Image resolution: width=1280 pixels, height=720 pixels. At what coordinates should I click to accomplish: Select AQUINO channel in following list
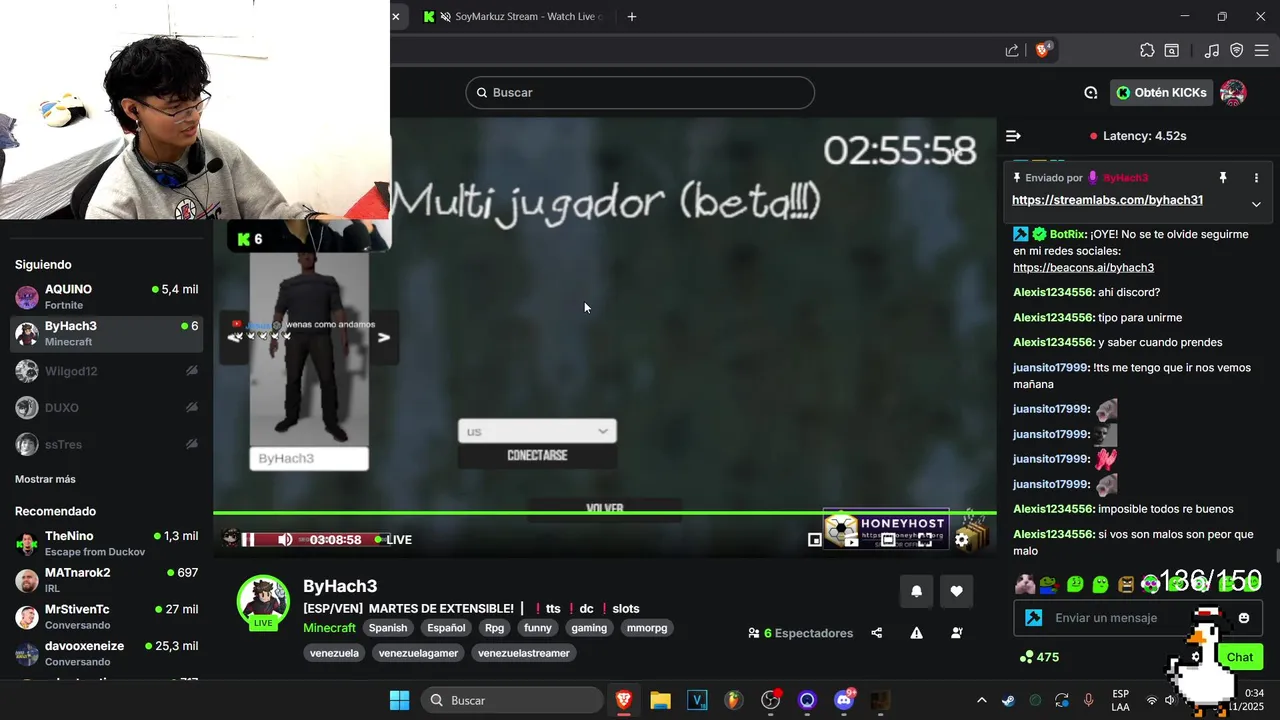106,297
